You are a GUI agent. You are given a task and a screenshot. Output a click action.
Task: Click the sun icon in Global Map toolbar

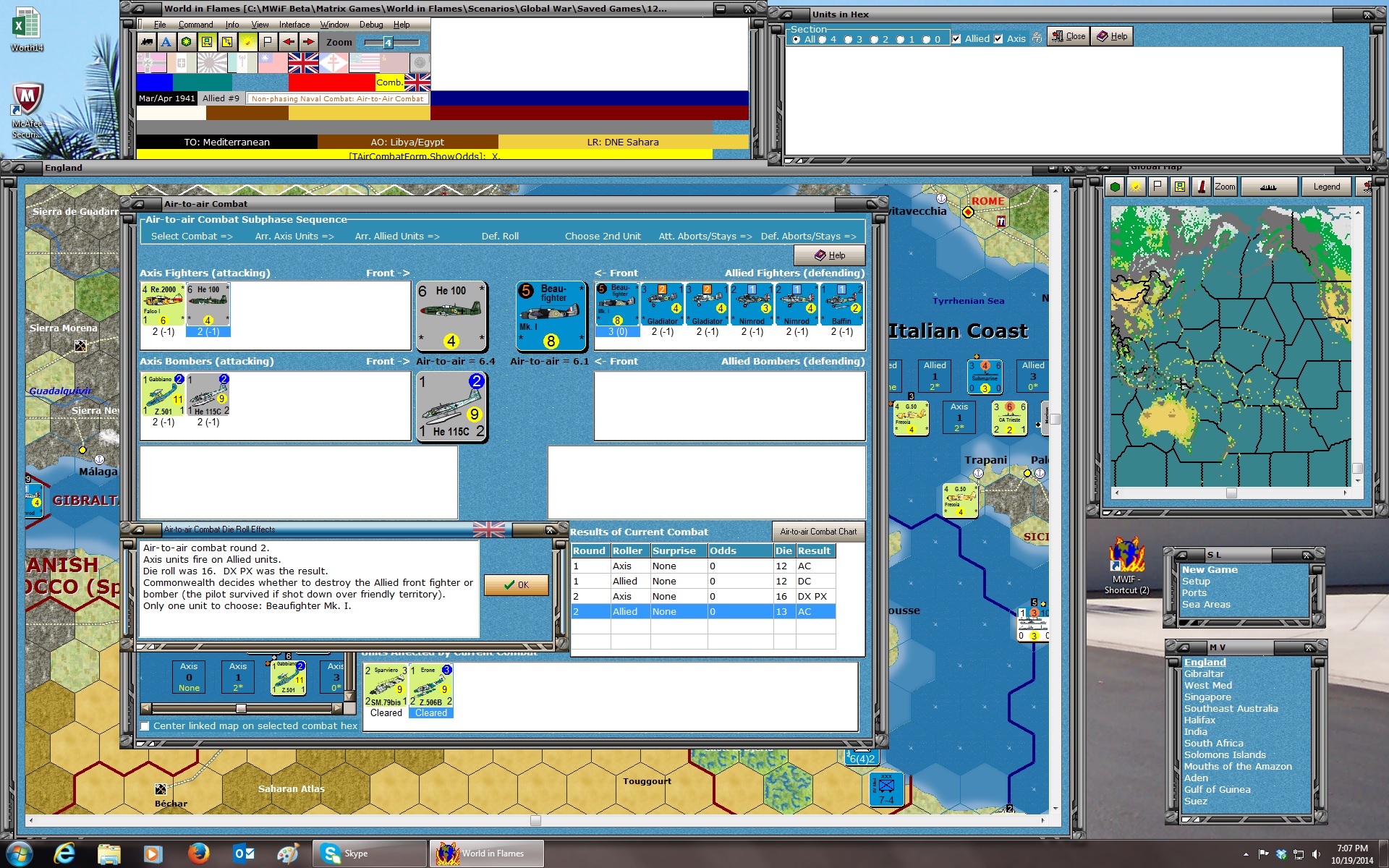(1136, 187)
